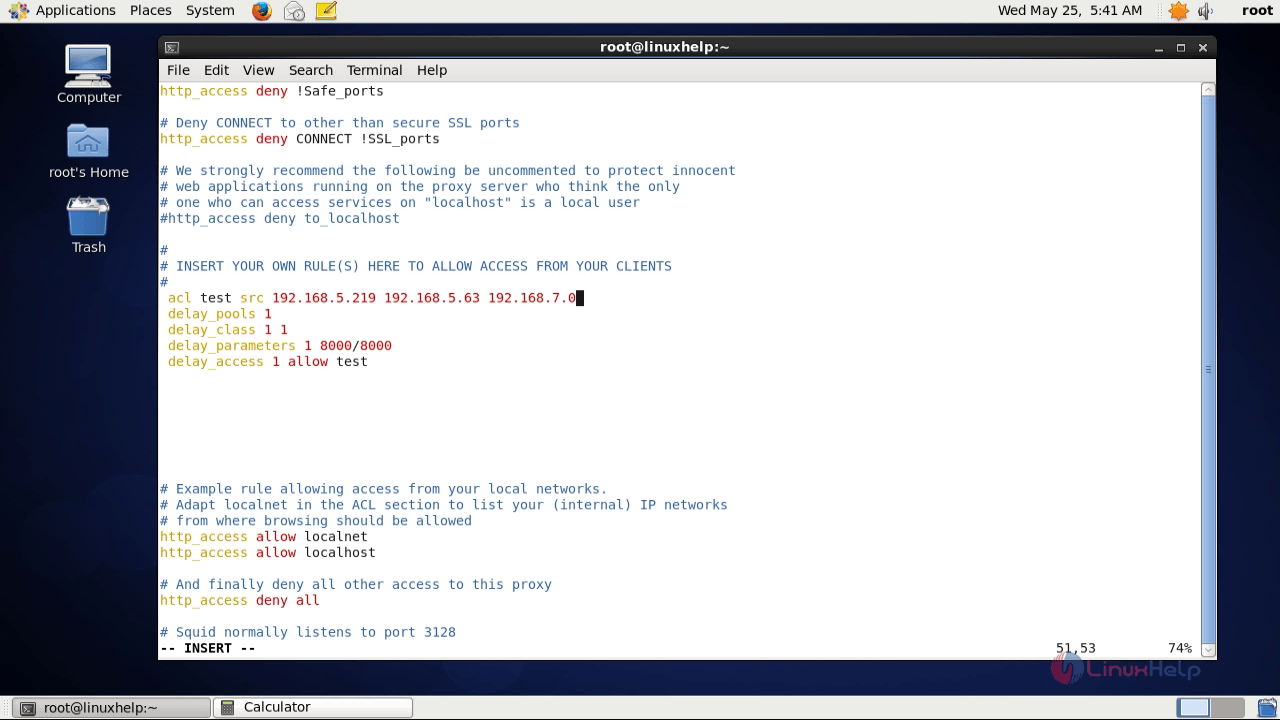Viewport: 1280px width, 720px height.
Task: Launch Firefox from the top panel
Action: tap(261, 11)
